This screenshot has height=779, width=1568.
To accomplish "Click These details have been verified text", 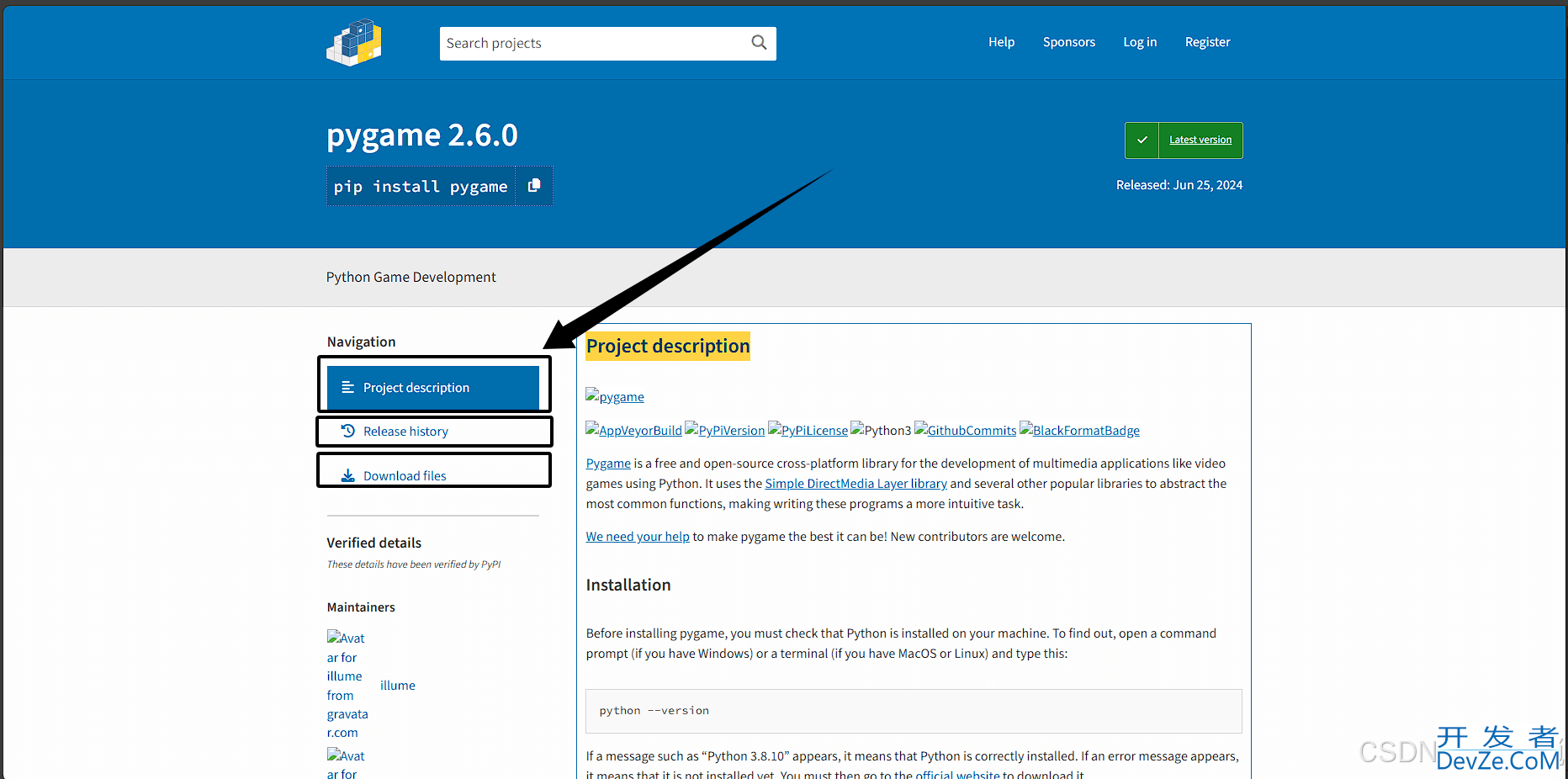I will pyautogui.click(x=414, y=564).
